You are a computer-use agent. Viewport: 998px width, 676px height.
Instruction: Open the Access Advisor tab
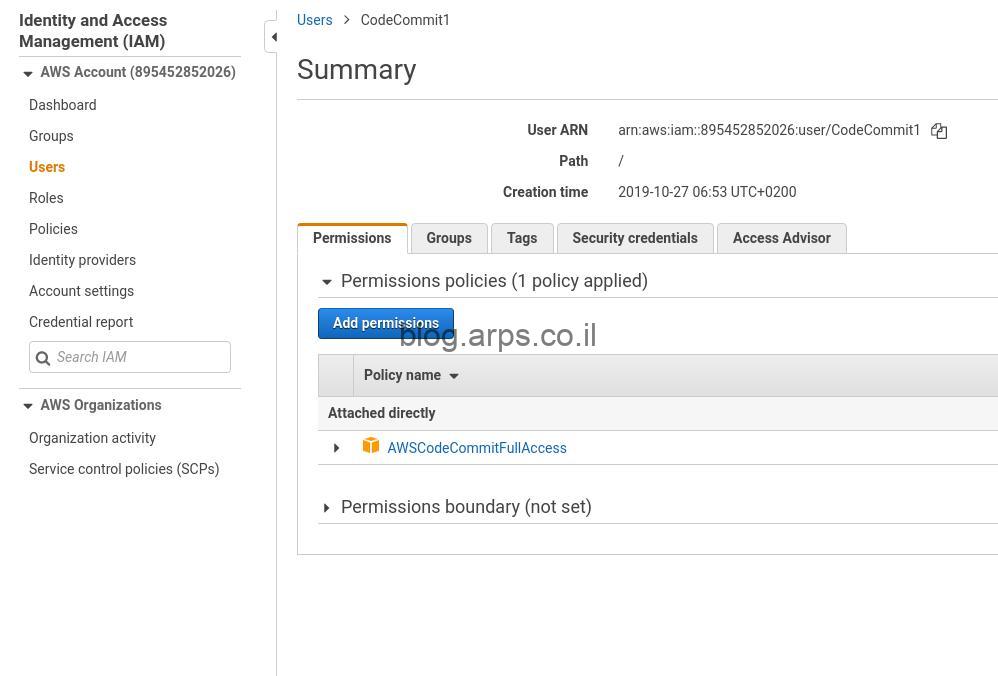pyautogui.click(x=782, y=238)
